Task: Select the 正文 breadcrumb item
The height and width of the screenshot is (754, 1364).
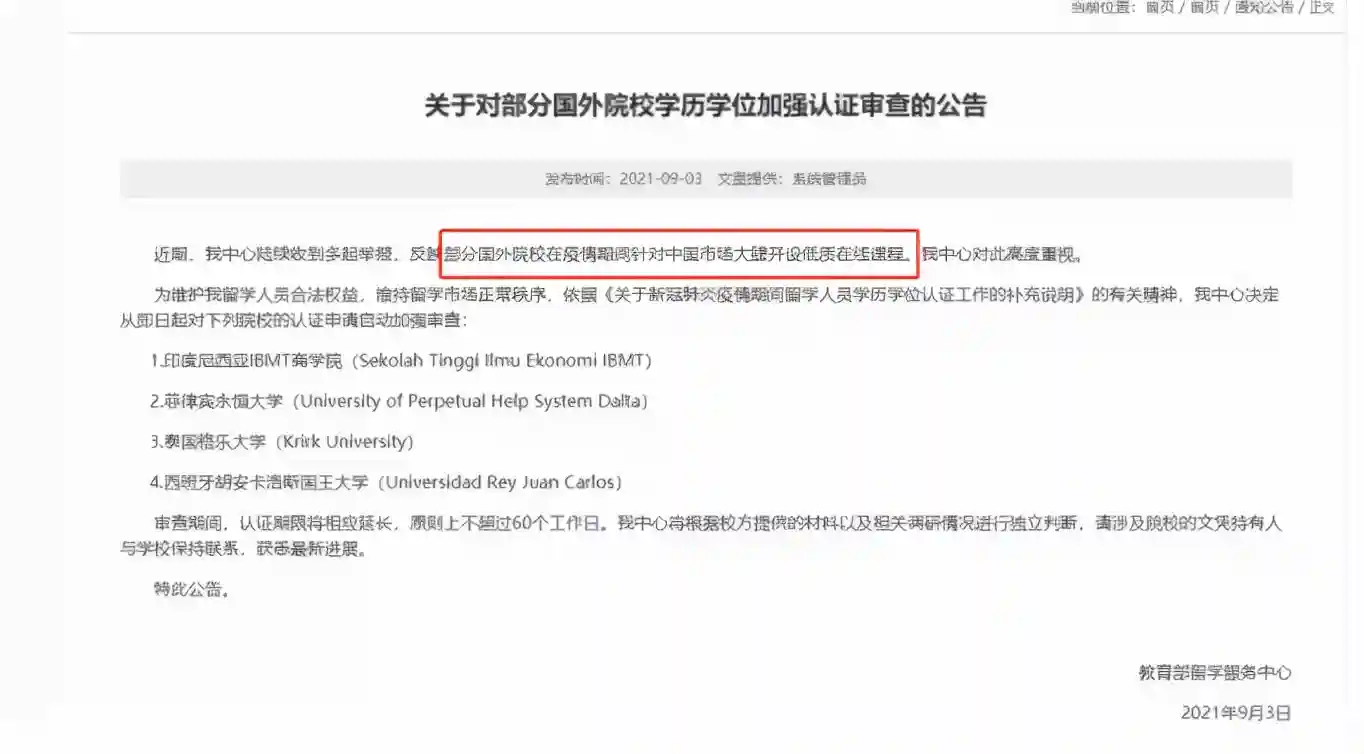Action: coord(1322,7)
